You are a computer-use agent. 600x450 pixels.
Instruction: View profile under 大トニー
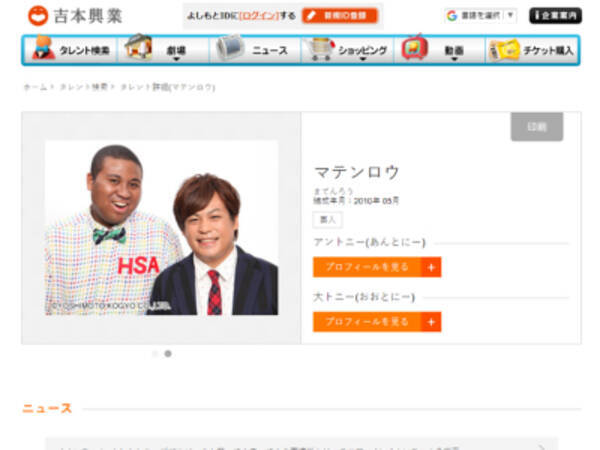coord(377,322)
